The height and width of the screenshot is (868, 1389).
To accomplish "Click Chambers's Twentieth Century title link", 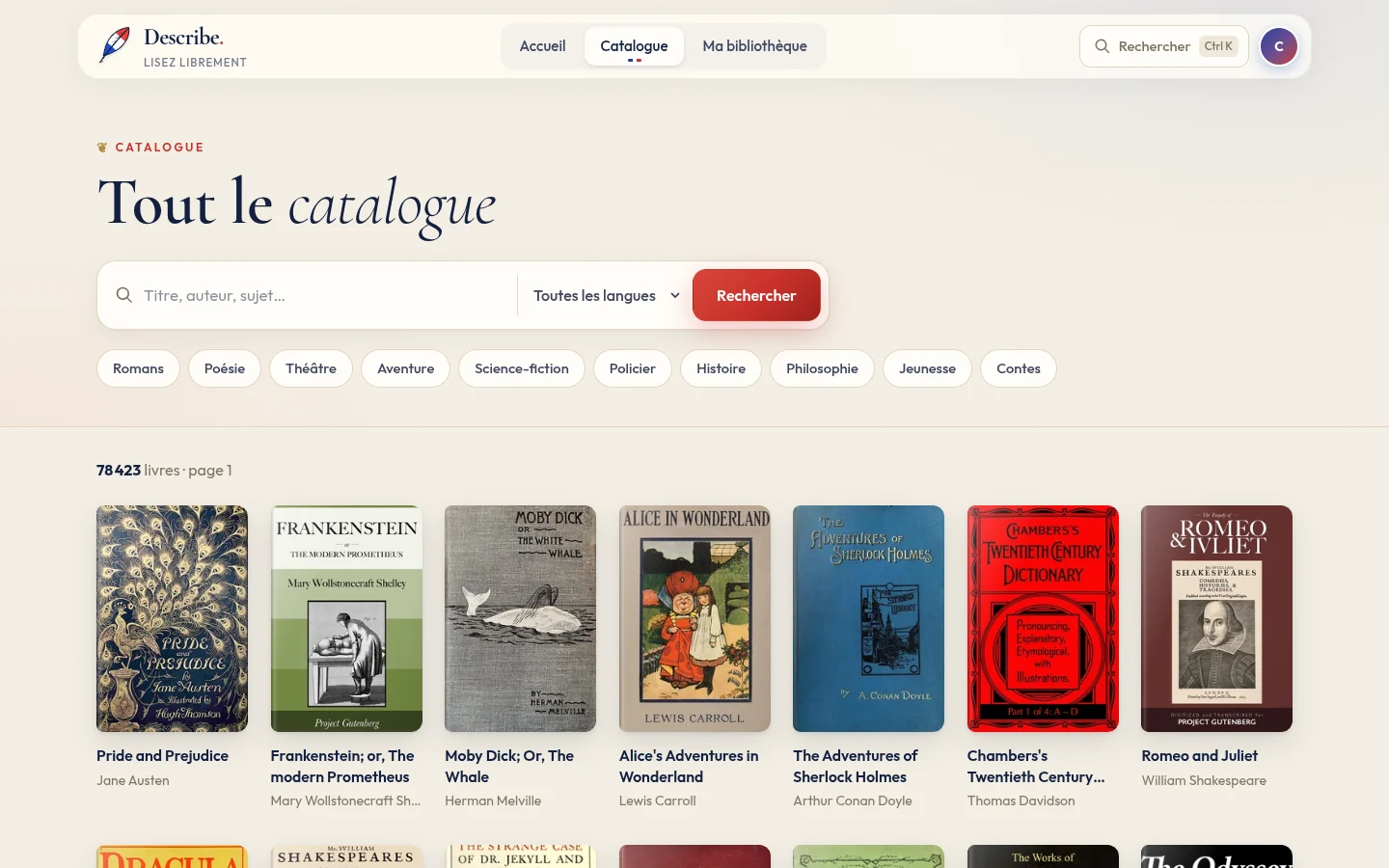I will (1036, 767).
